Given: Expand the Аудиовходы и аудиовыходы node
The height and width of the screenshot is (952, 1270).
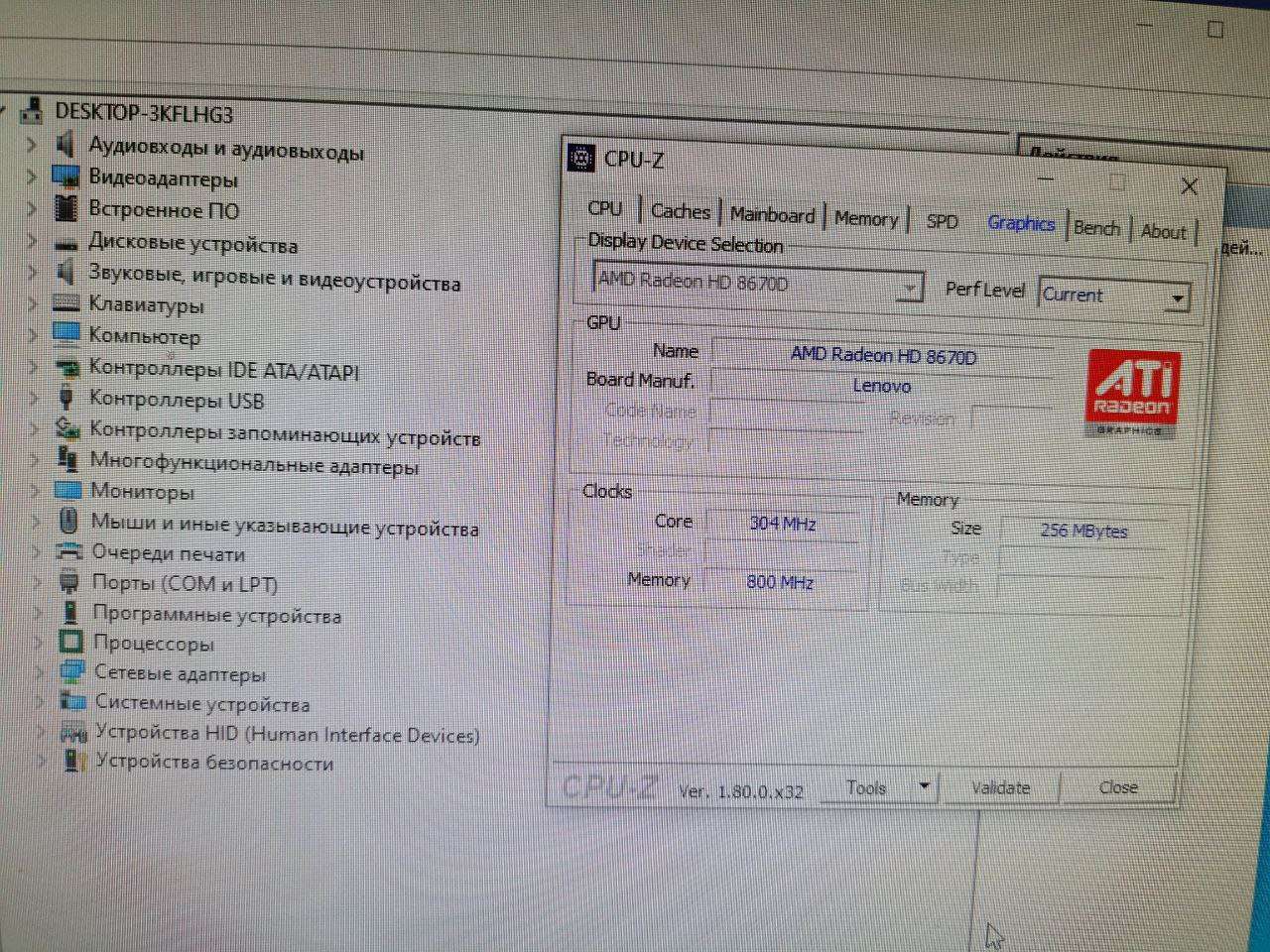Looking at the screenshot, I should [x=31, y=146].
